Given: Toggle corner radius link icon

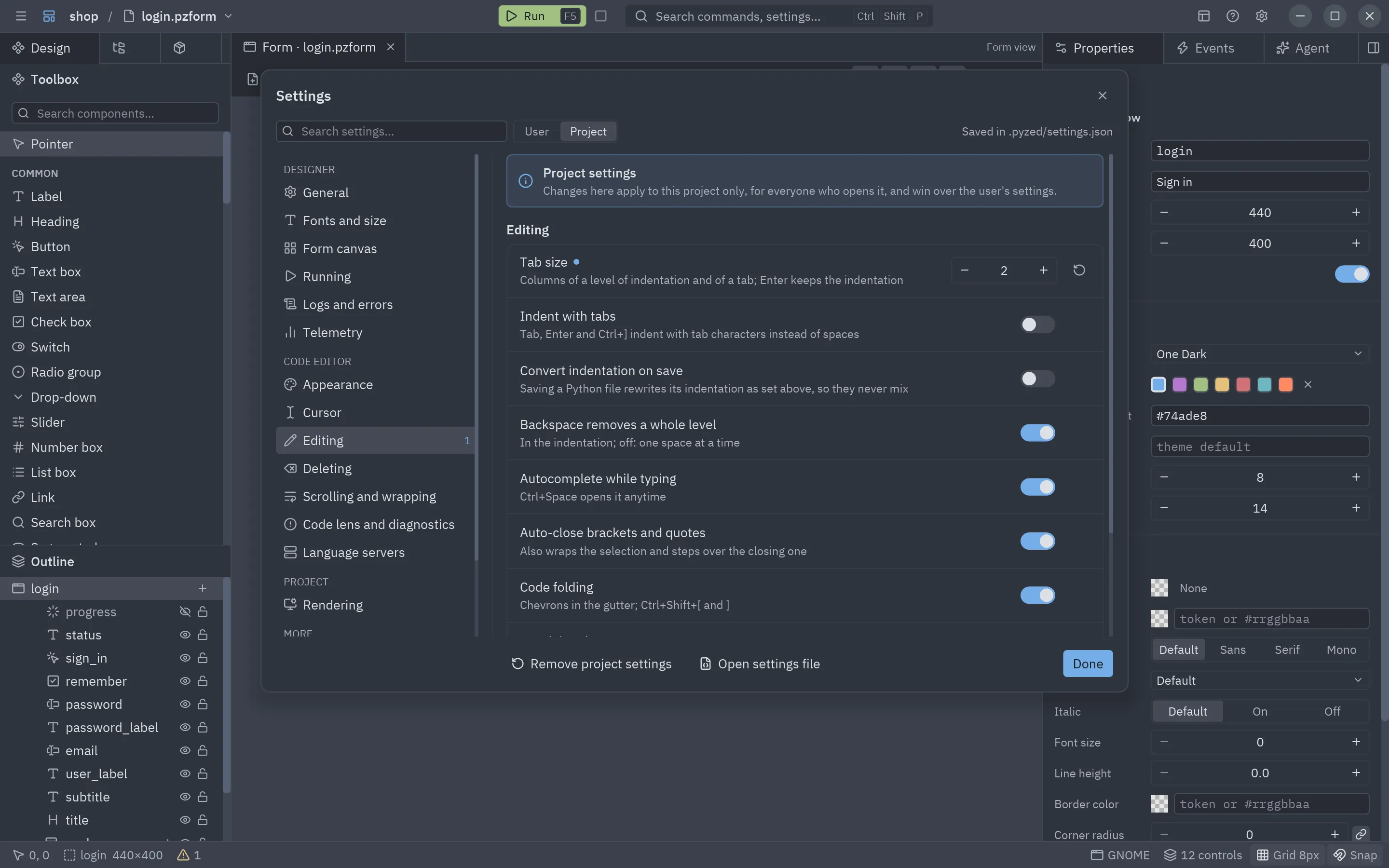Looking at the screenshot, I should click(1360, 834).
